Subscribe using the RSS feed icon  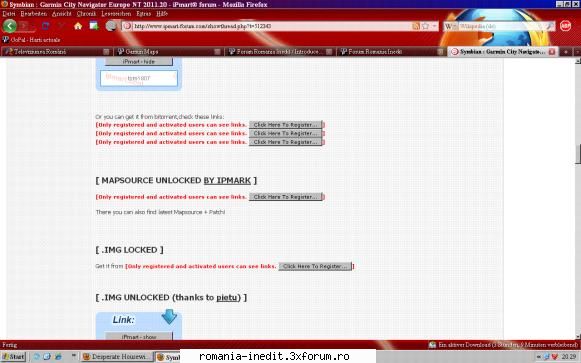pos(416,26)
